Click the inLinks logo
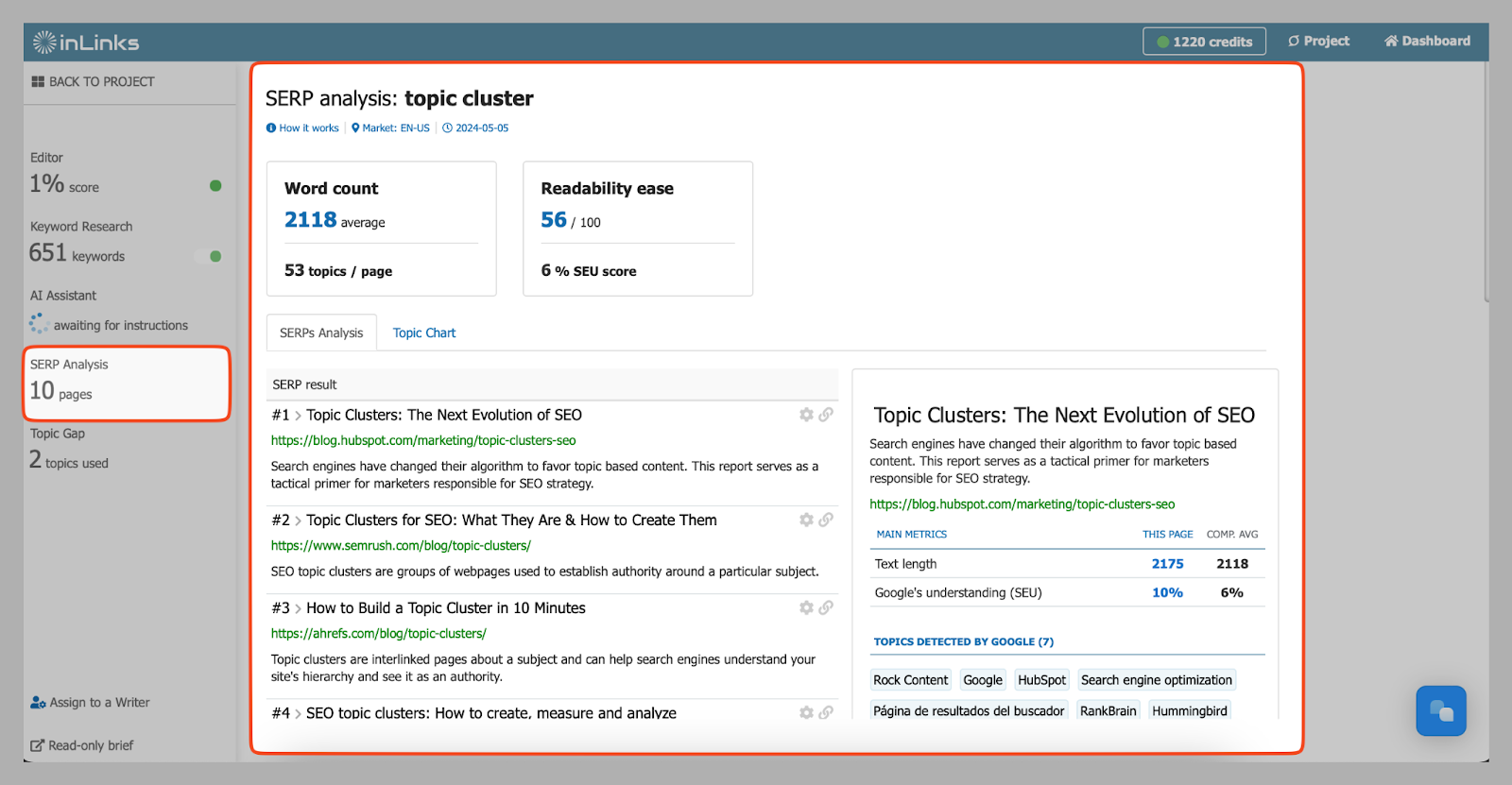This screenshot has width=1512, height=785. click(86, 43)
